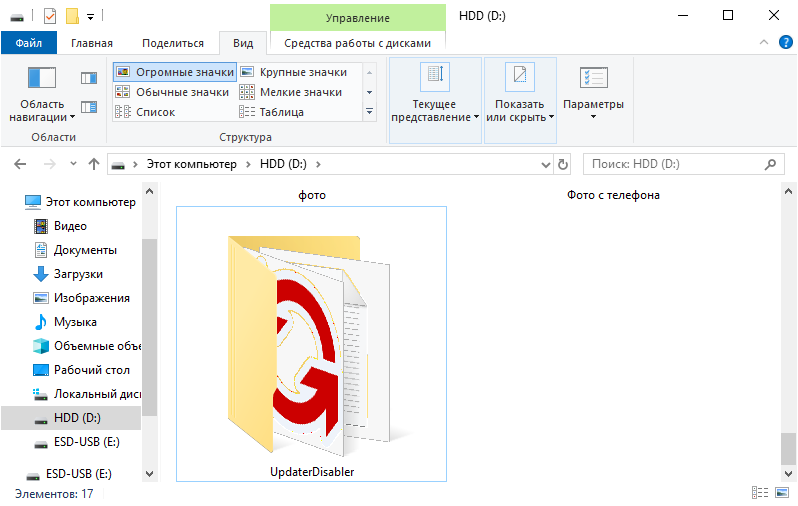798x506 pixels.
Task: Open the address bar history dropdown
Action: 546,164
